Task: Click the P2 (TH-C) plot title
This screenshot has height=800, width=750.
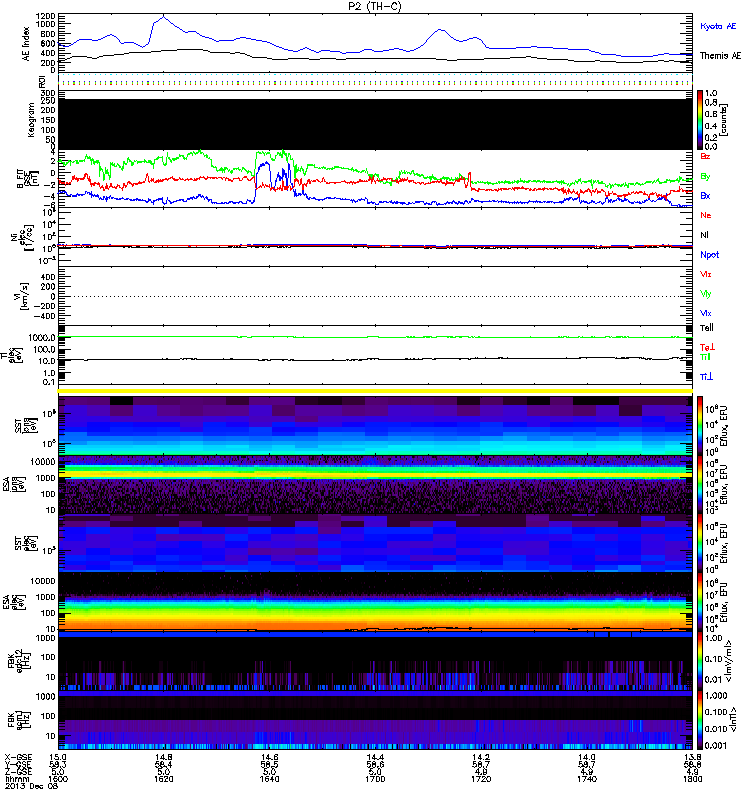Action: coord(375,5)
